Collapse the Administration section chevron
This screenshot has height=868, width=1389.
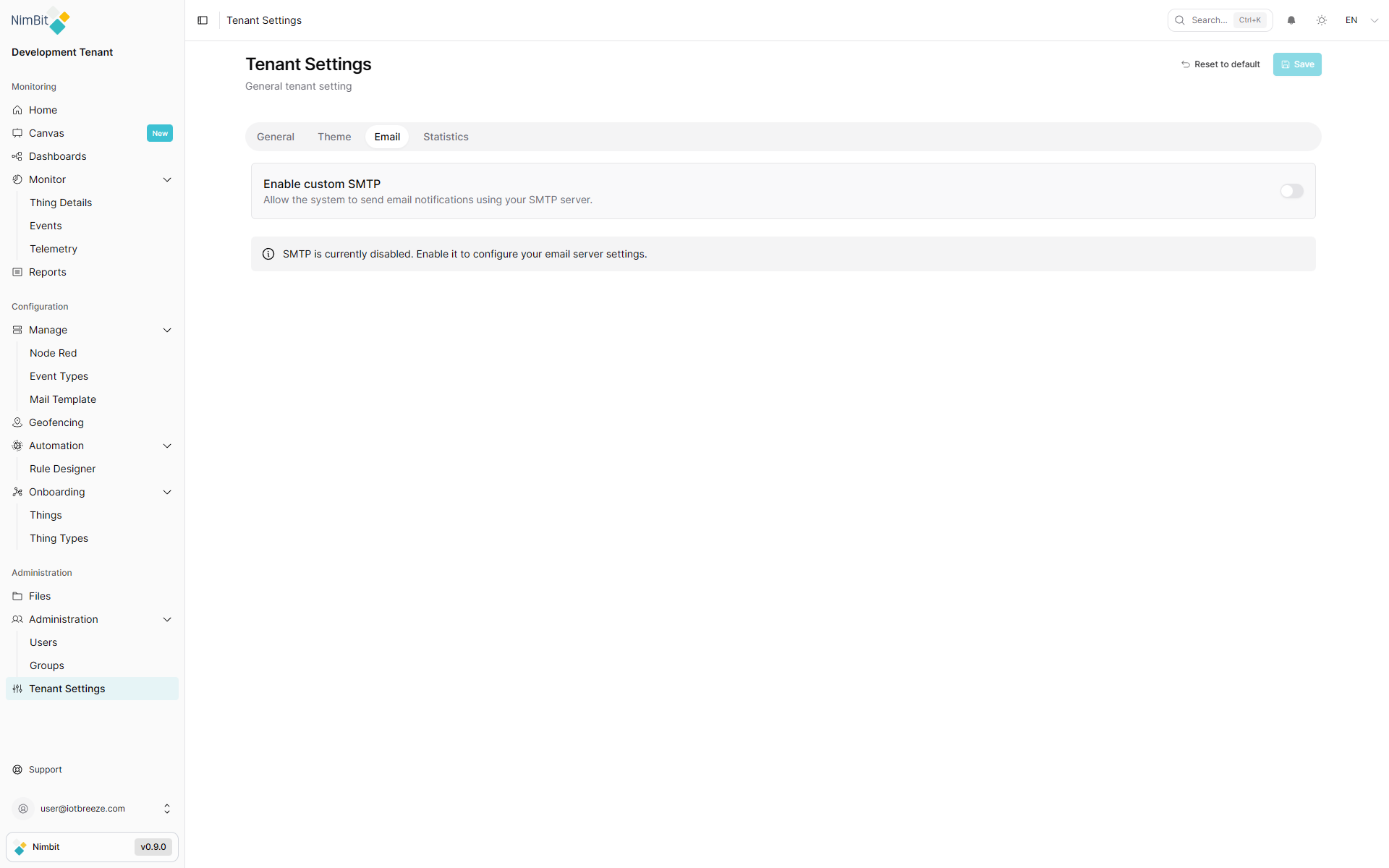(x=167, y=619)
